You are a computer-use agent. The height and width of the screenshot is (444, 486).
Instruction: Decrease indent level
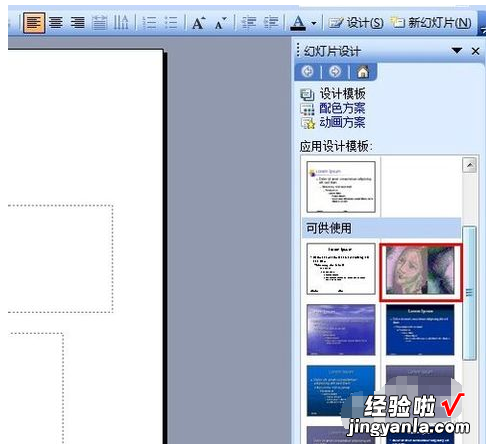(x=249, y=23)
